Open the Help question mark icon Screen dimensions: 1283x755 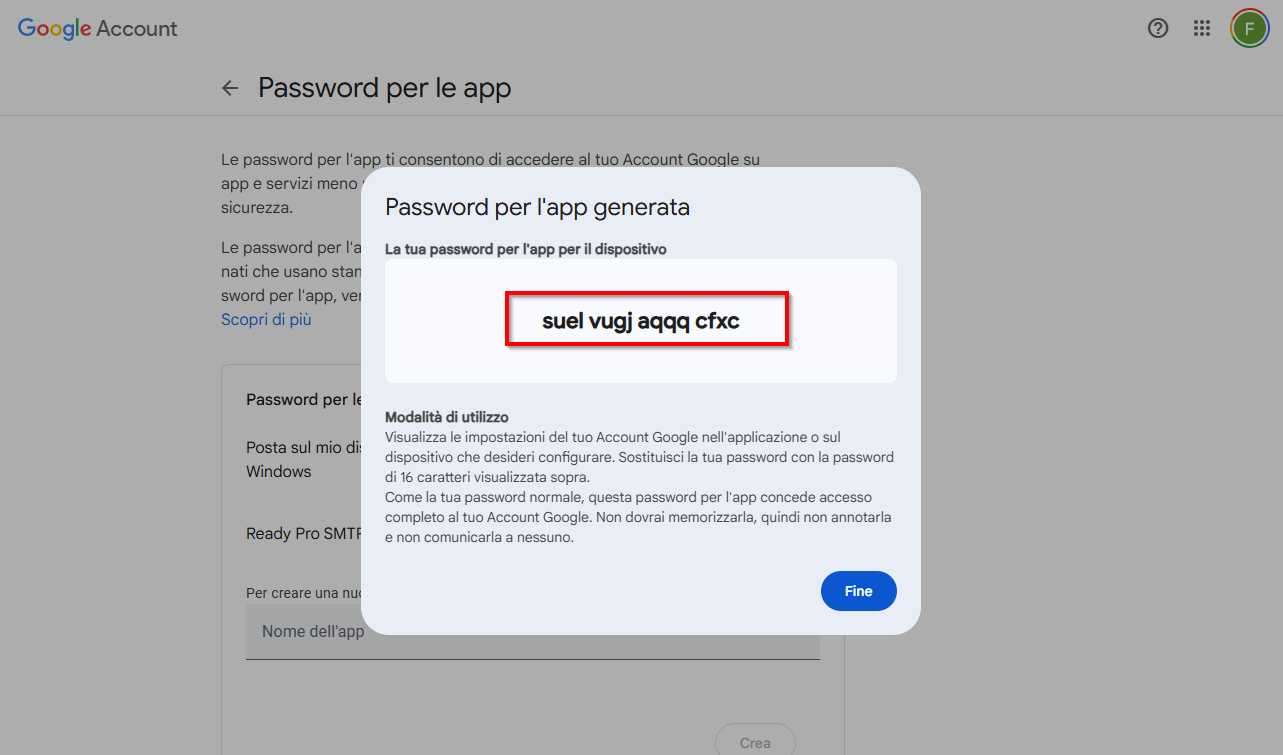coord(1158,28)
